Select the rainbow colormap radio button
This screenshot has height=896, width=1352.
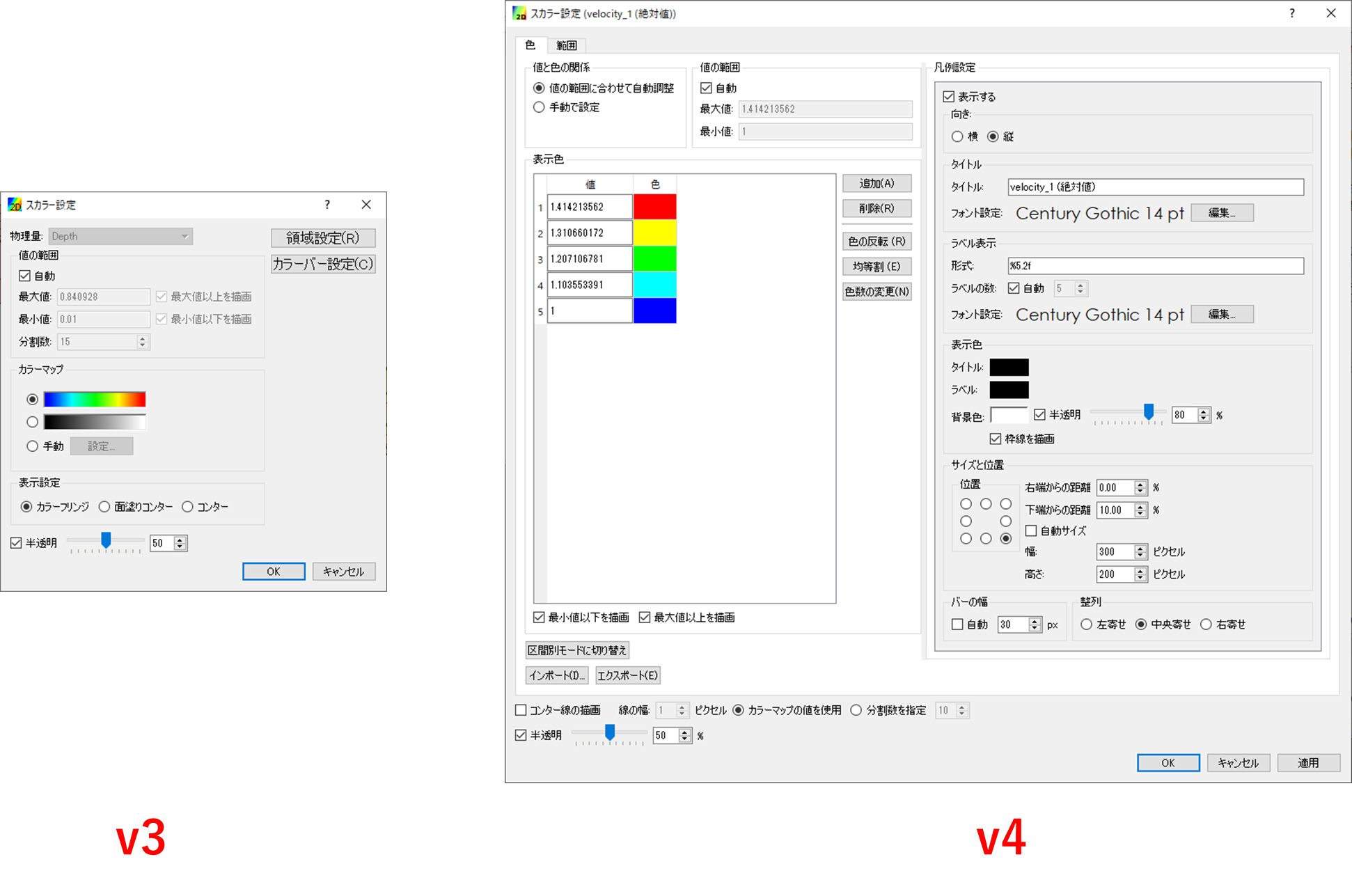[x=32, y=400]
